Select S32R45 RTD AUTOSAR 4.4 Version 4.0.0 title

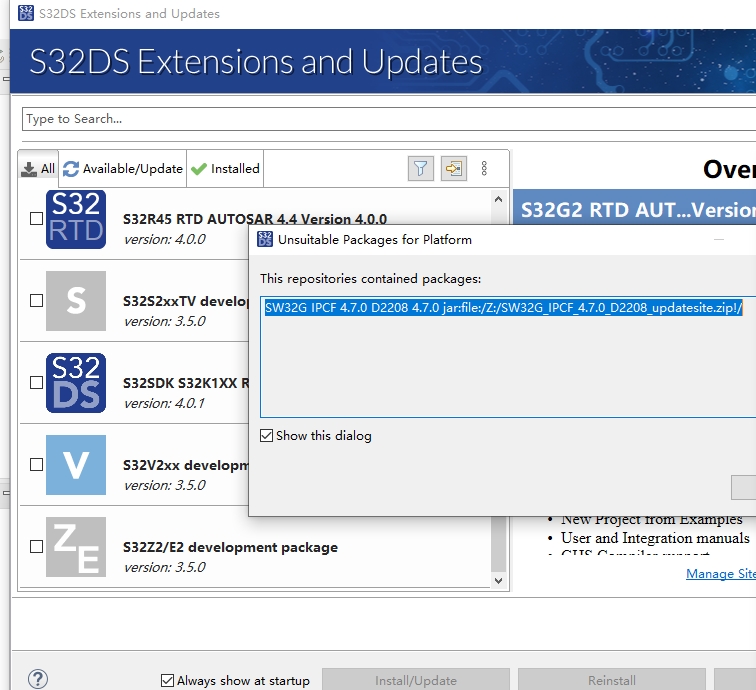255,219
